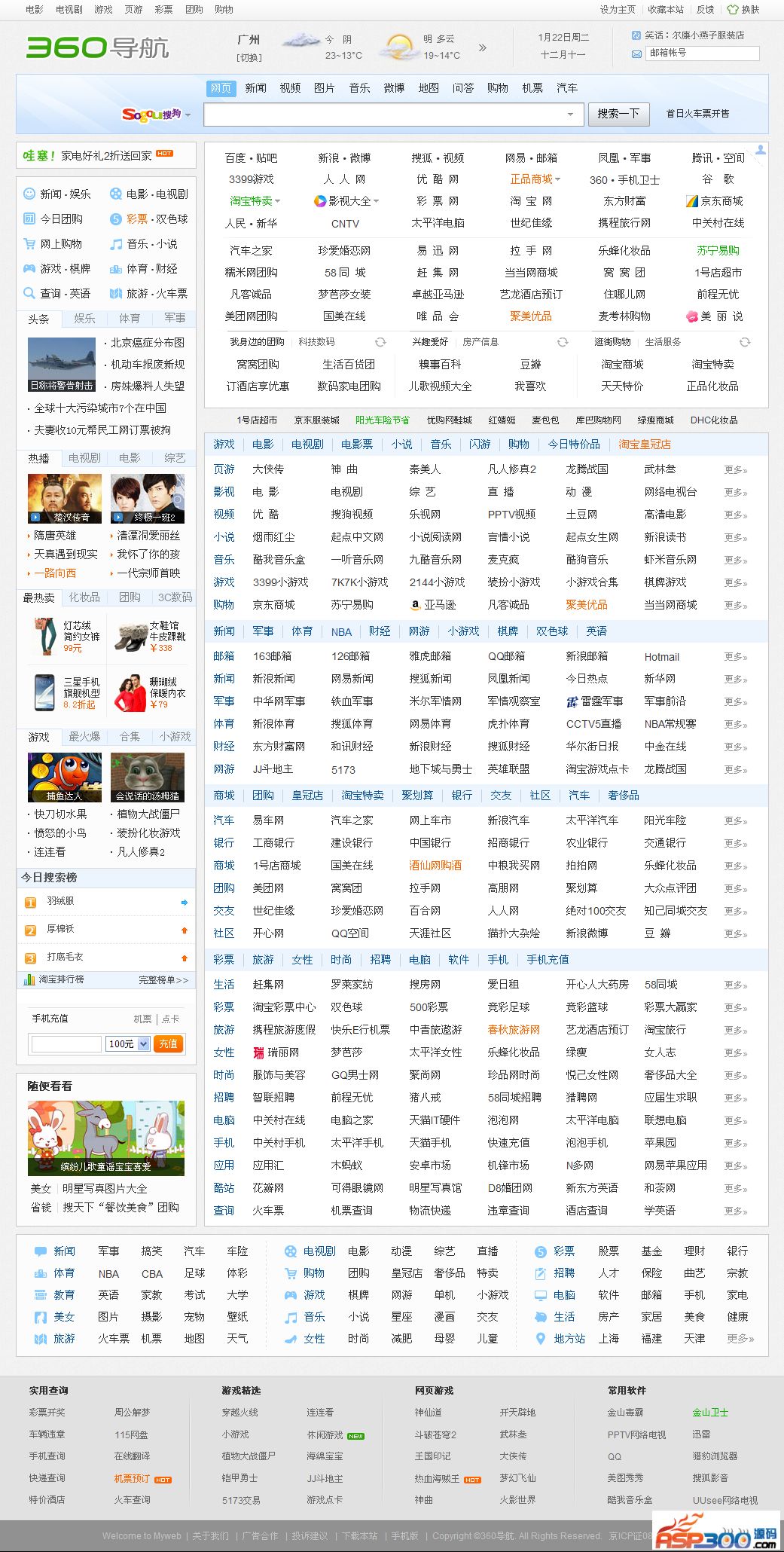This screenshot has height=1552, width=784.
Task: Open the 日称将警告射击 news thumbnail
Action: coord(62,365)
